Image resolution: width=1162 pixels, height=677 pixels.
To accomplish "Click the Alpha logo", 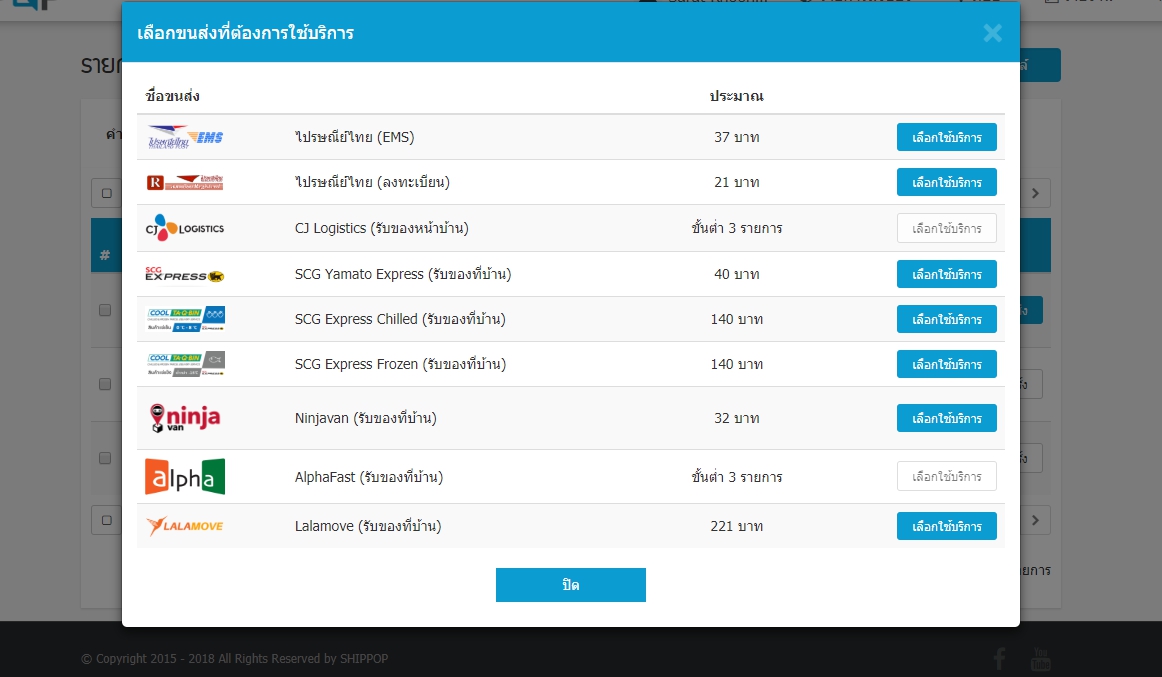I will (185, 476).
